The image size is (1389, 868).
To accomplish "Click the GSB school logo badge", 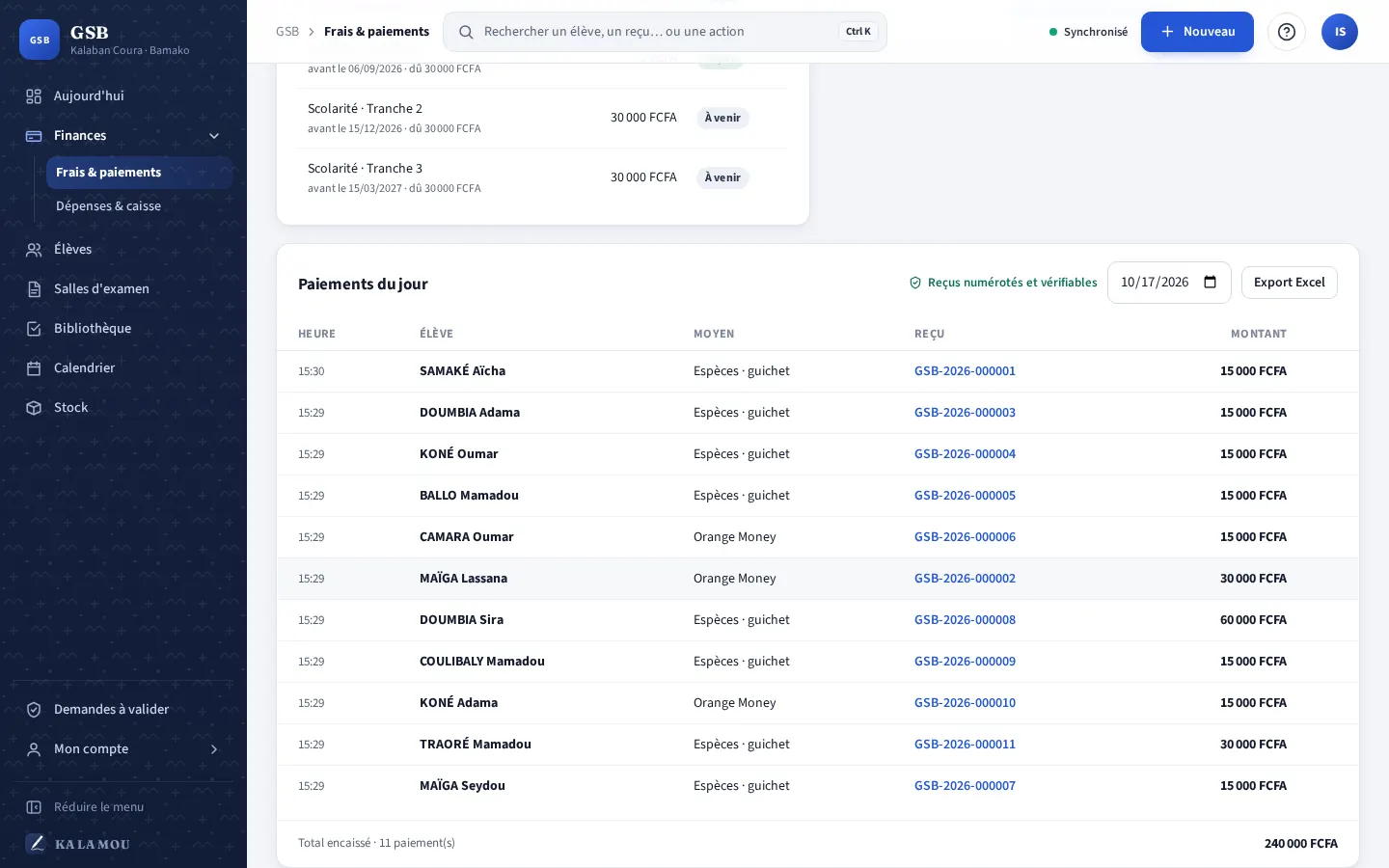I will pyautogui.click(x=40, y=40).
